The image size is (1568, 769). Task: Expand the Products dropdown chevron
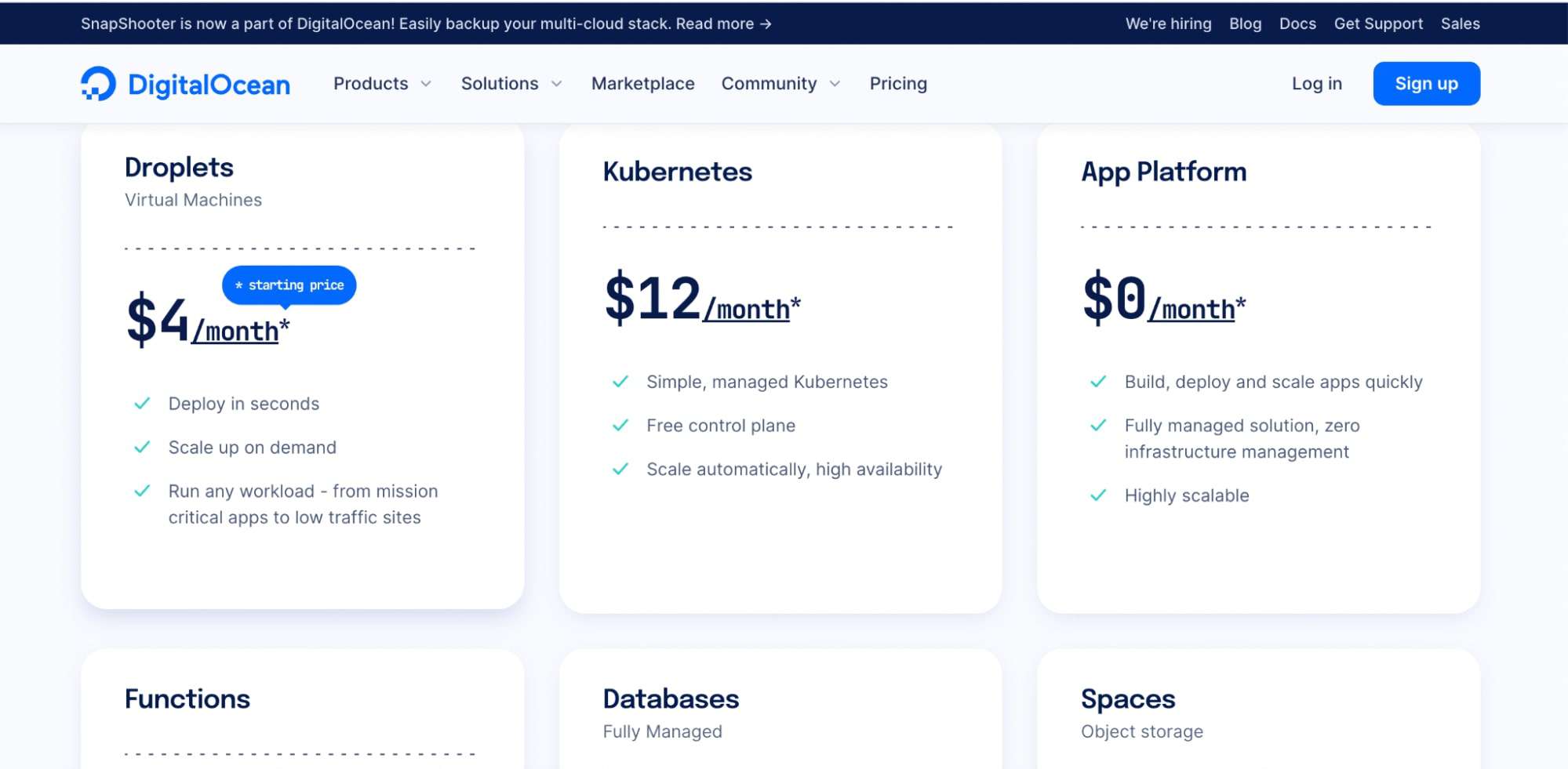pos(426,84)
